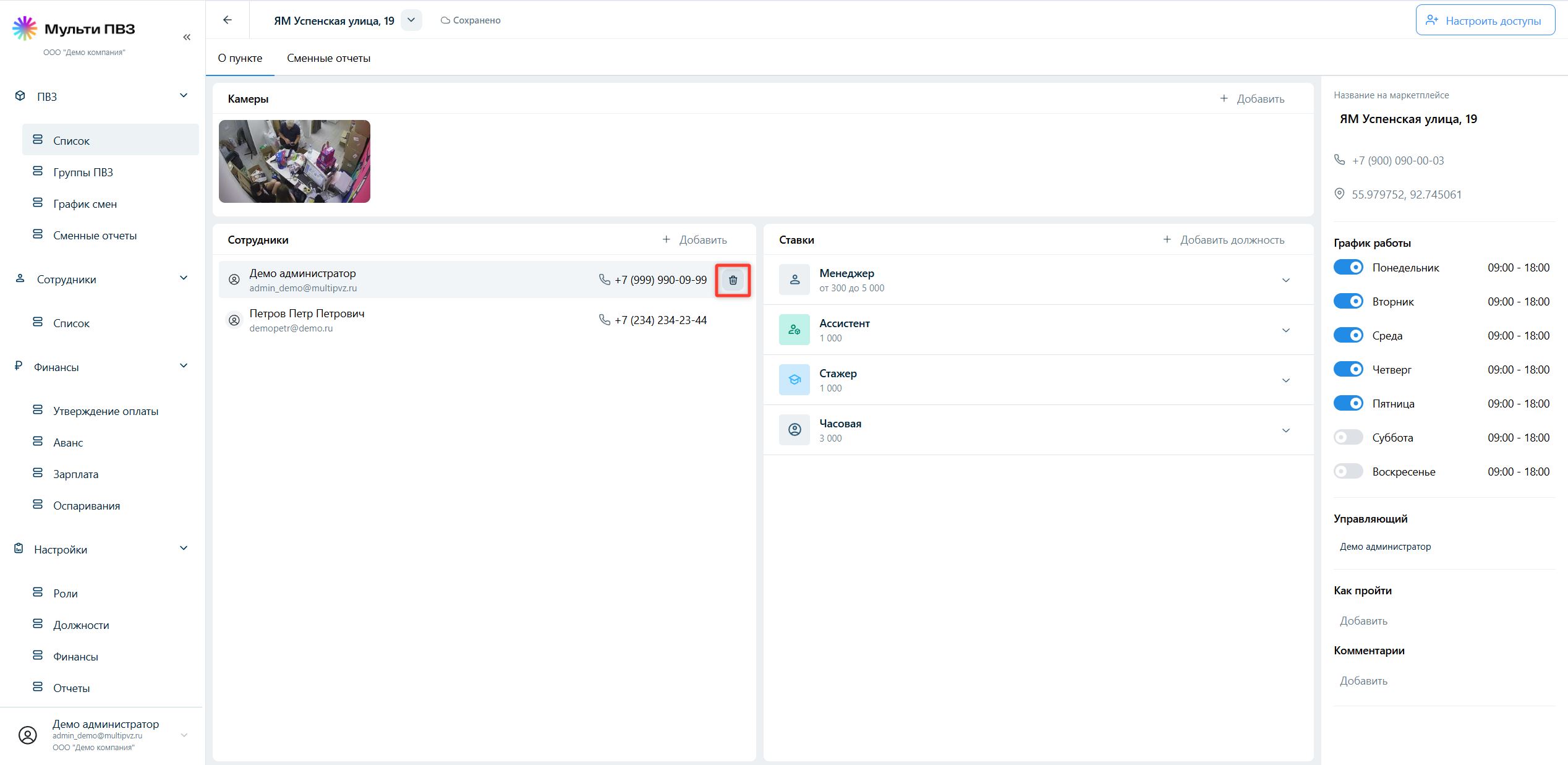Go back using the arrow icon

(228, 20)
